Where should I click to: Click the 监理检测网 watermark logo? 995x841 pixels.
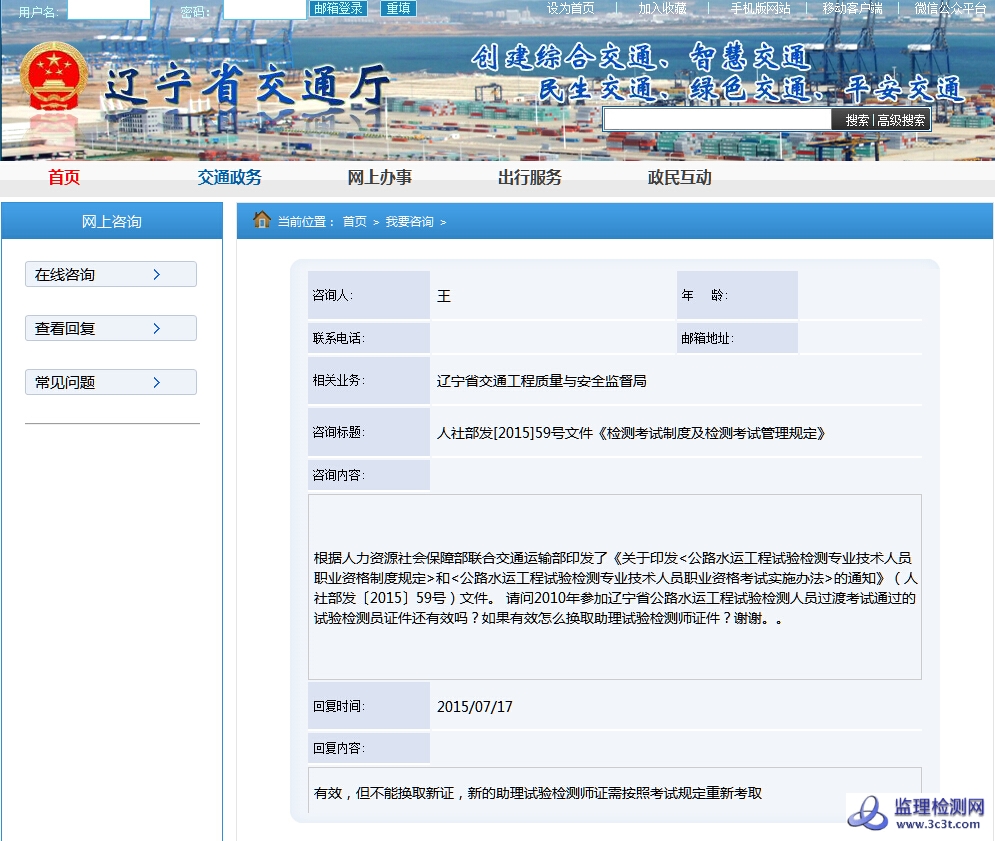coord(918,814)
